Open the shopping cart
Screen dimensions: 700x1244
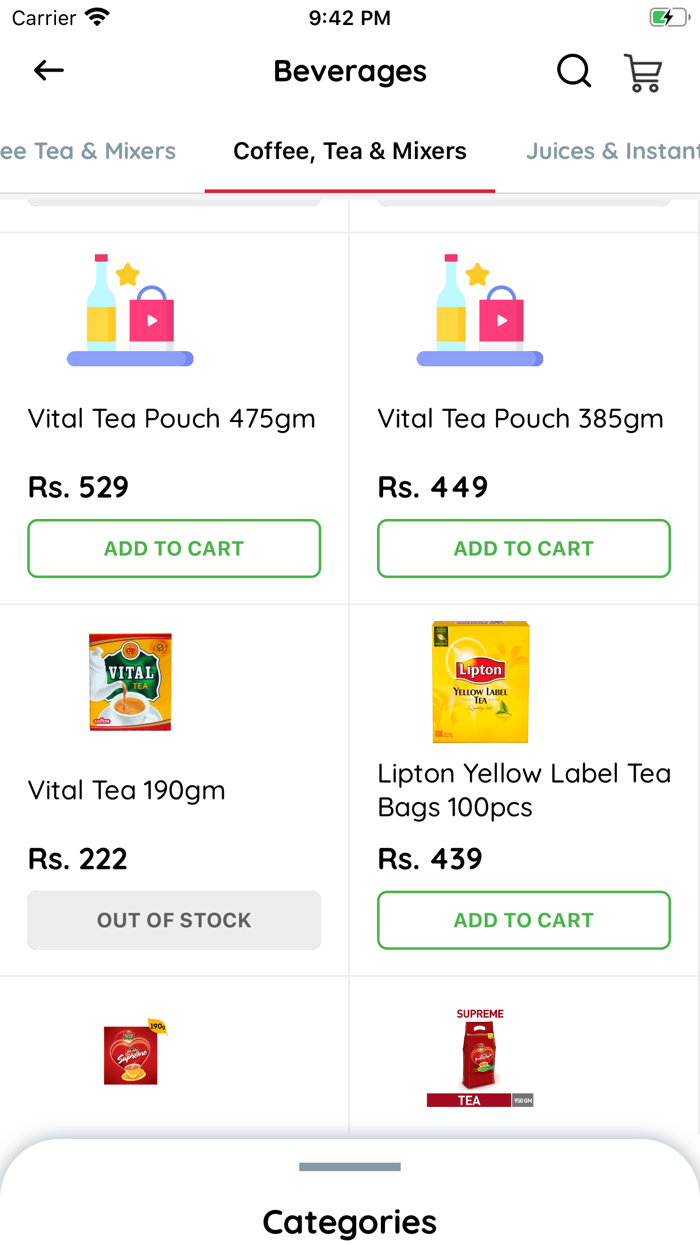coord(643,71)
